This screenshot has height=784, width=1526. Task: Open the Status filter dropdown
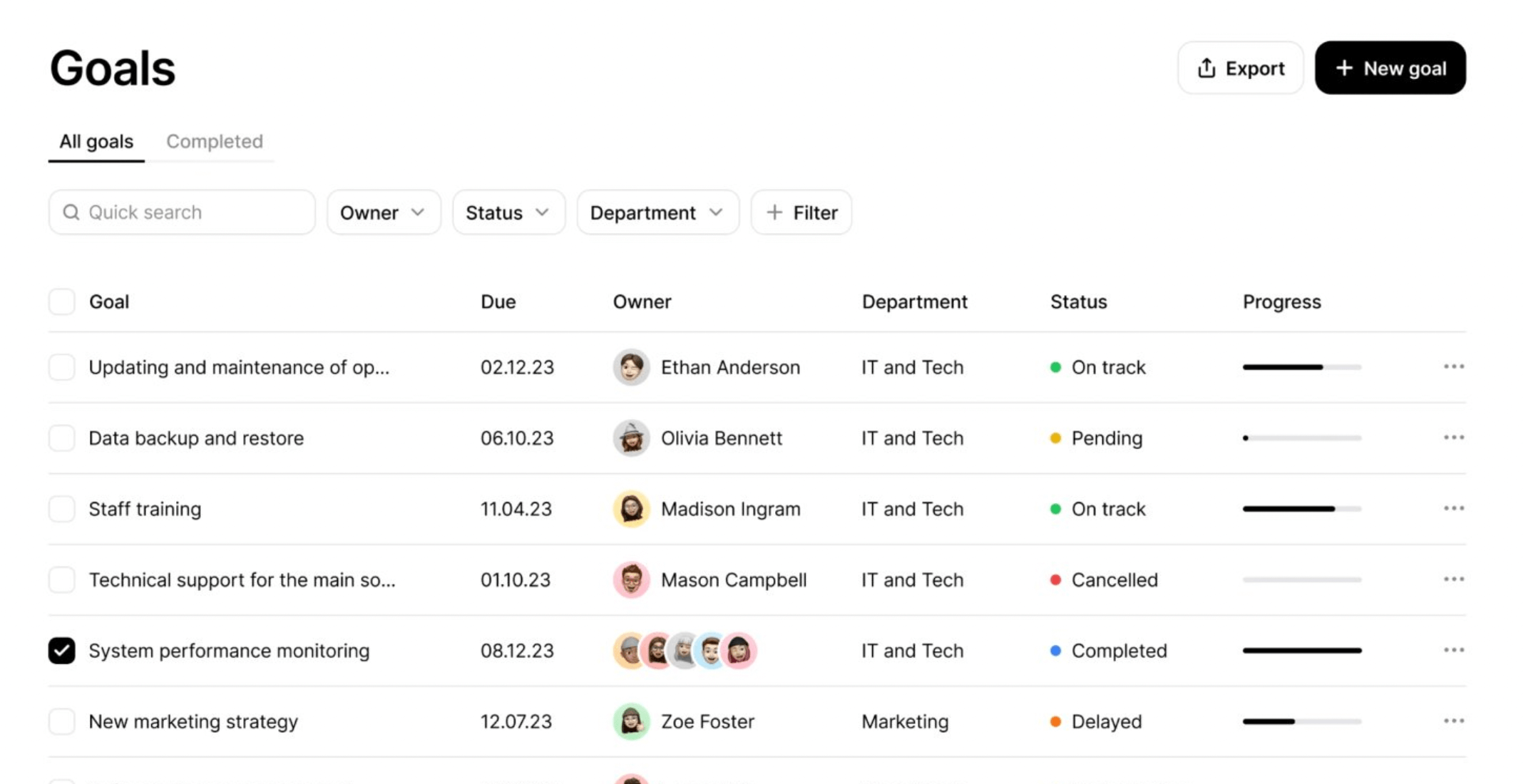(508, 212)
